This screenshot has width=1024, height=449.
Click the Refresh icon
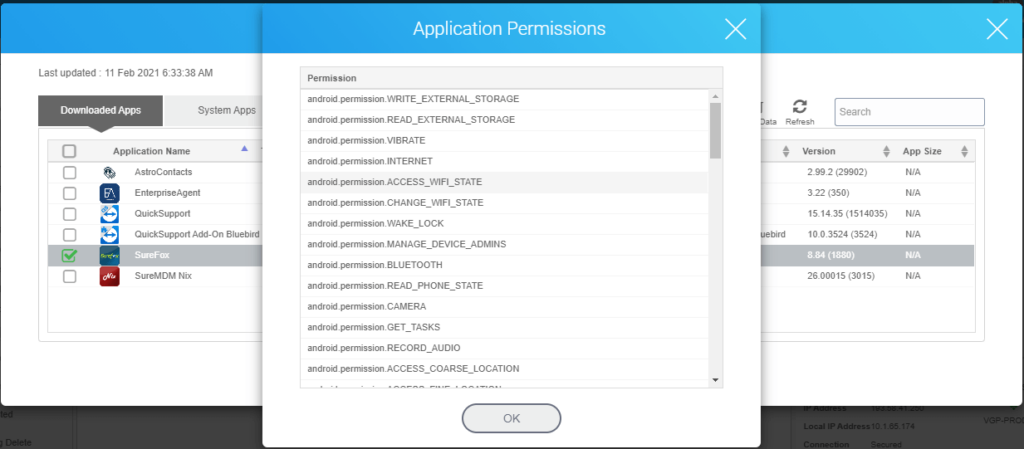(x=799, y=107)
